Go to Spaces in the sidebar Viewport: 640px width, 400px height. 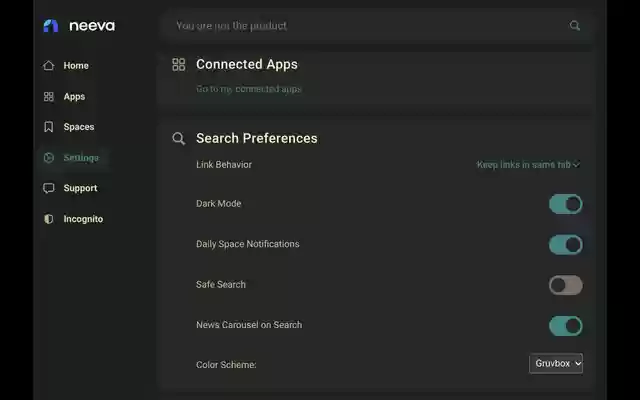[79, 127]
